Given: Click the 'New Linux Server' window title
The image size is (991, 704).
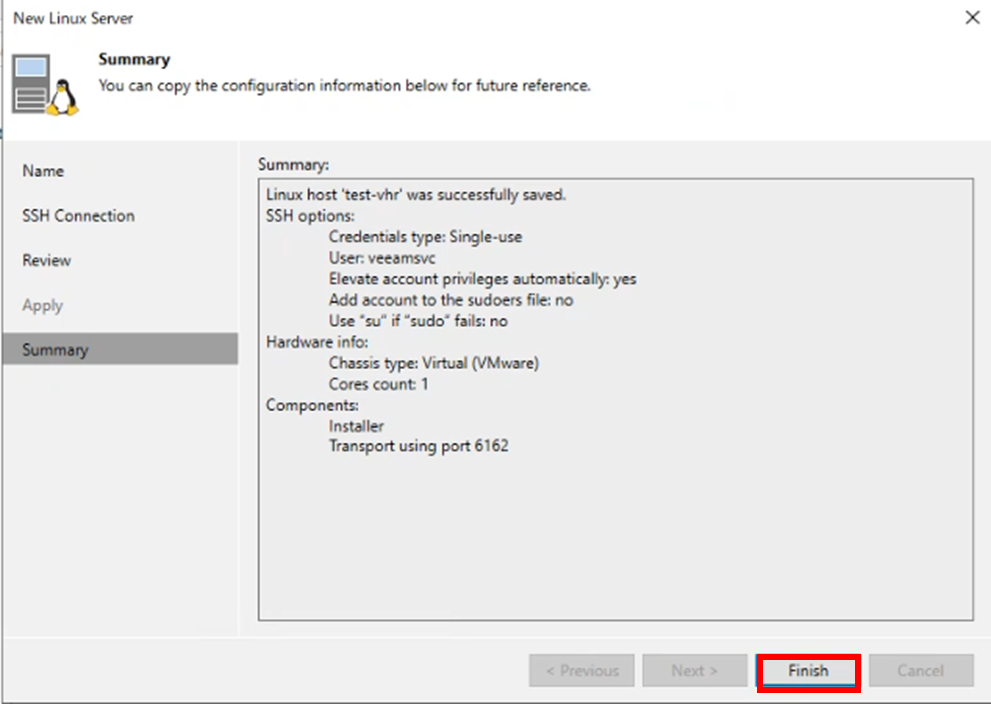Looking at the screenshot, I should pos(73,18).
